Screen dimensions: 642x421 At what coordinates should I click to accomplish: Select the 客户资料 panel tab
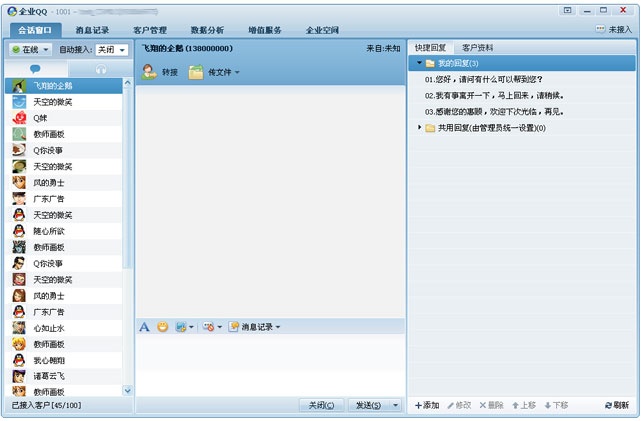[x=477, y=48]
